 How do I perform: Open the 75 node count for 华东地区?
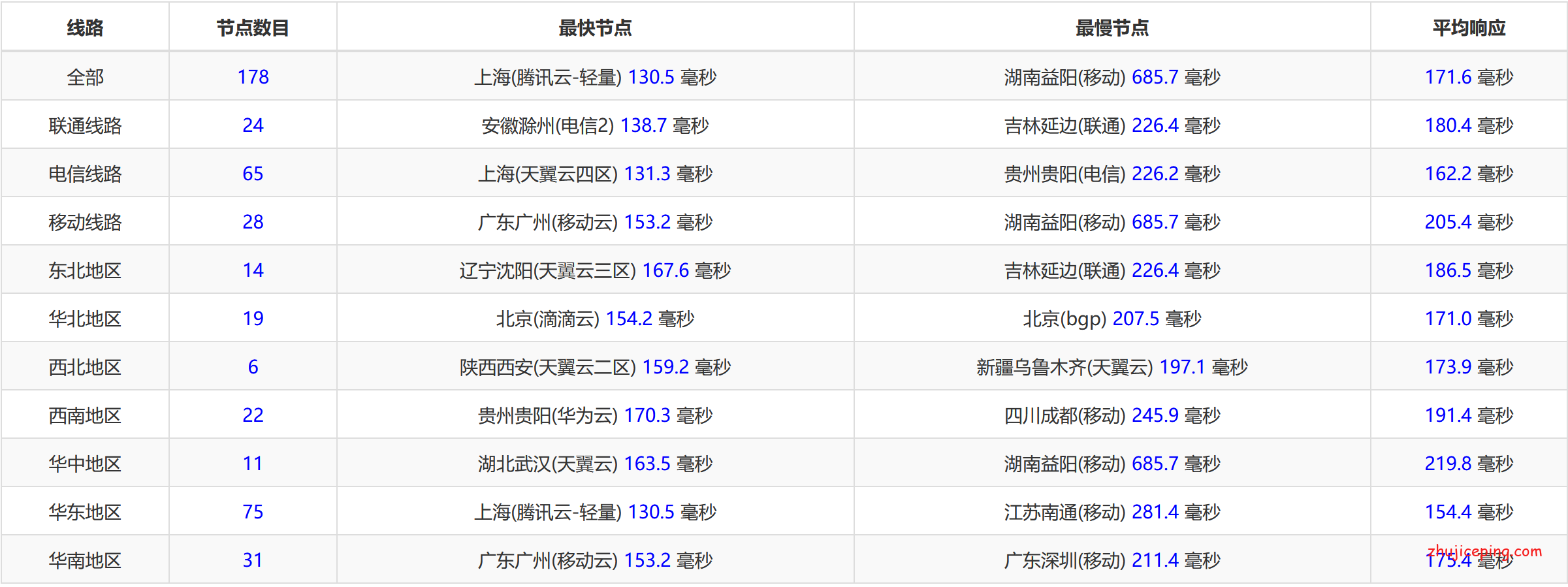(253, 512)
